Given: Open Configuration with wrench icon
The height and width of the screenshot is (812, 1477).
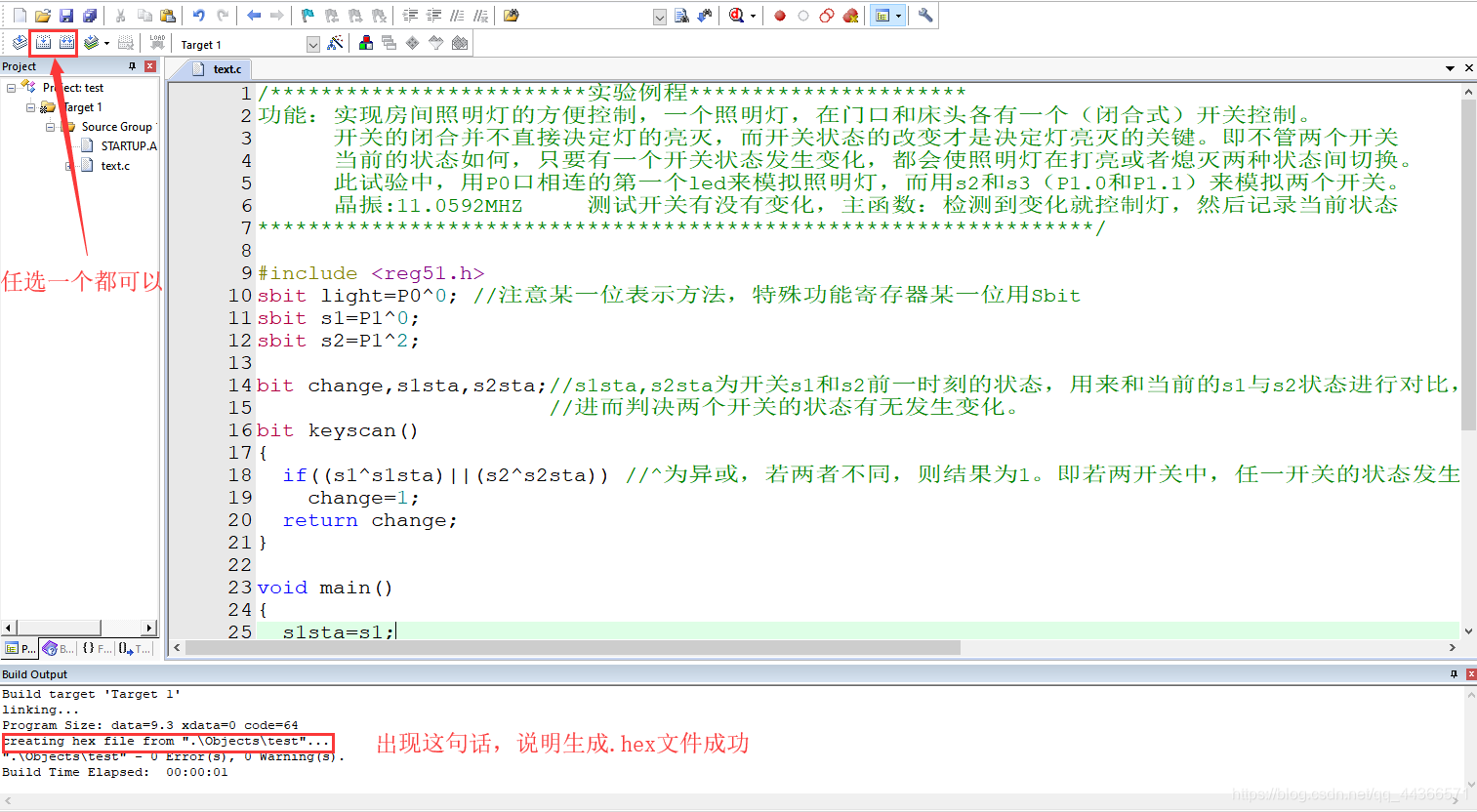Looking at the screenshot, I should pos(925,16).
